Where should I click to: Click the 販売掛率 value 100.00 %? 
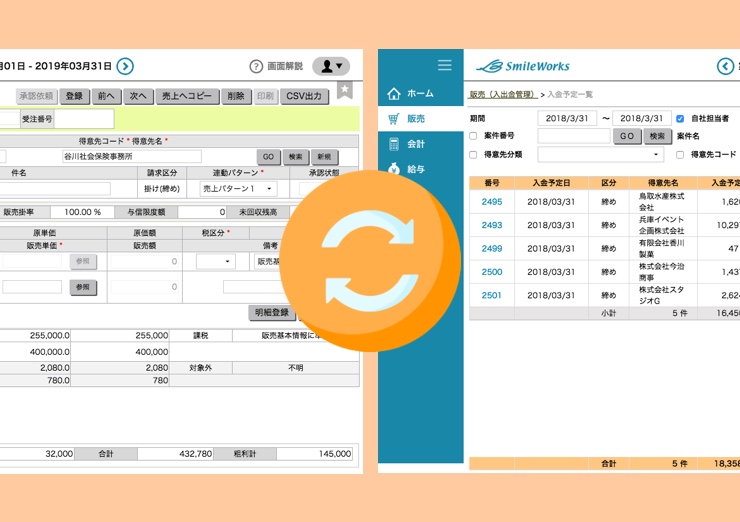[83, 212]
